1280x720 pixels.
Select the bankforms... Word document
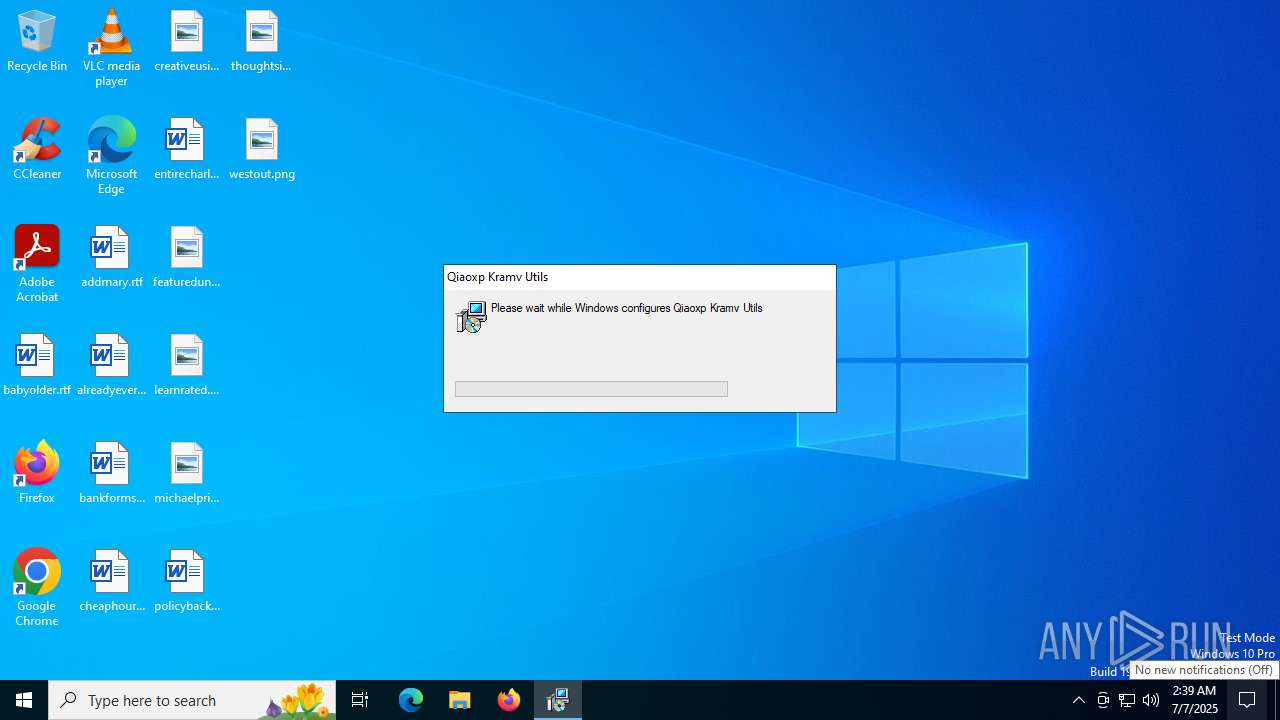[111, 474]
